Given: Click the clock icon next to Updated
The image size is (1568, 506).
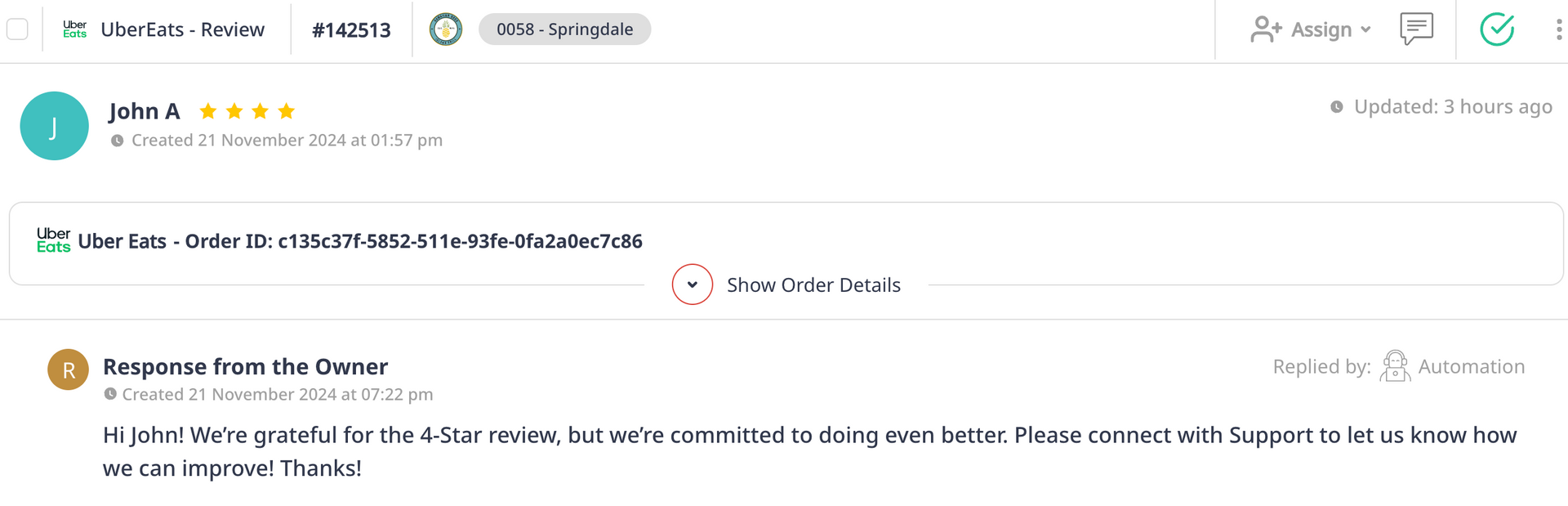Looking at the screenshot, I should point(1337,107).
